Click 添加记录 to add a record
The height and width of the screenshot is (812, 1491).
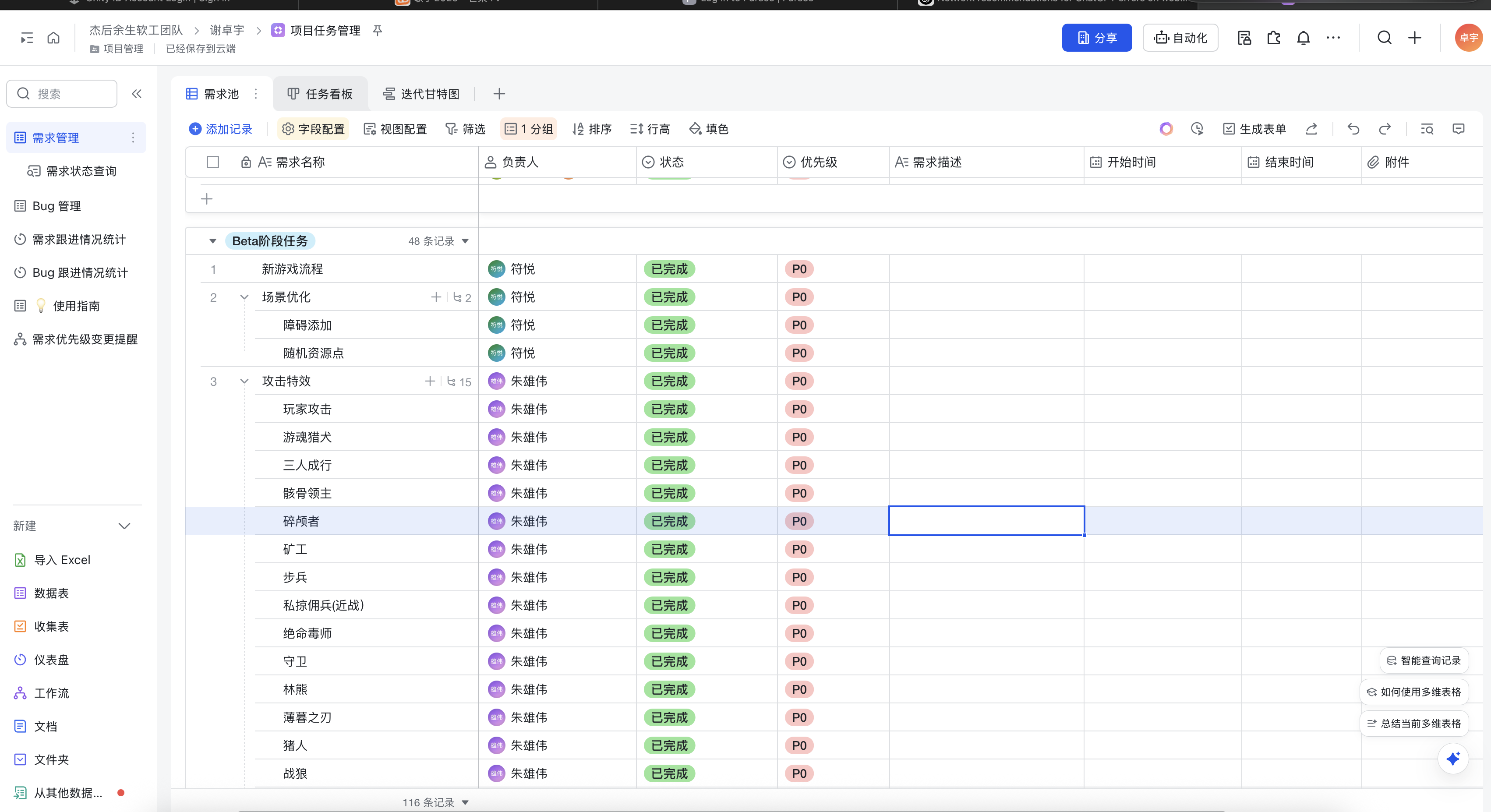point(220,128)
